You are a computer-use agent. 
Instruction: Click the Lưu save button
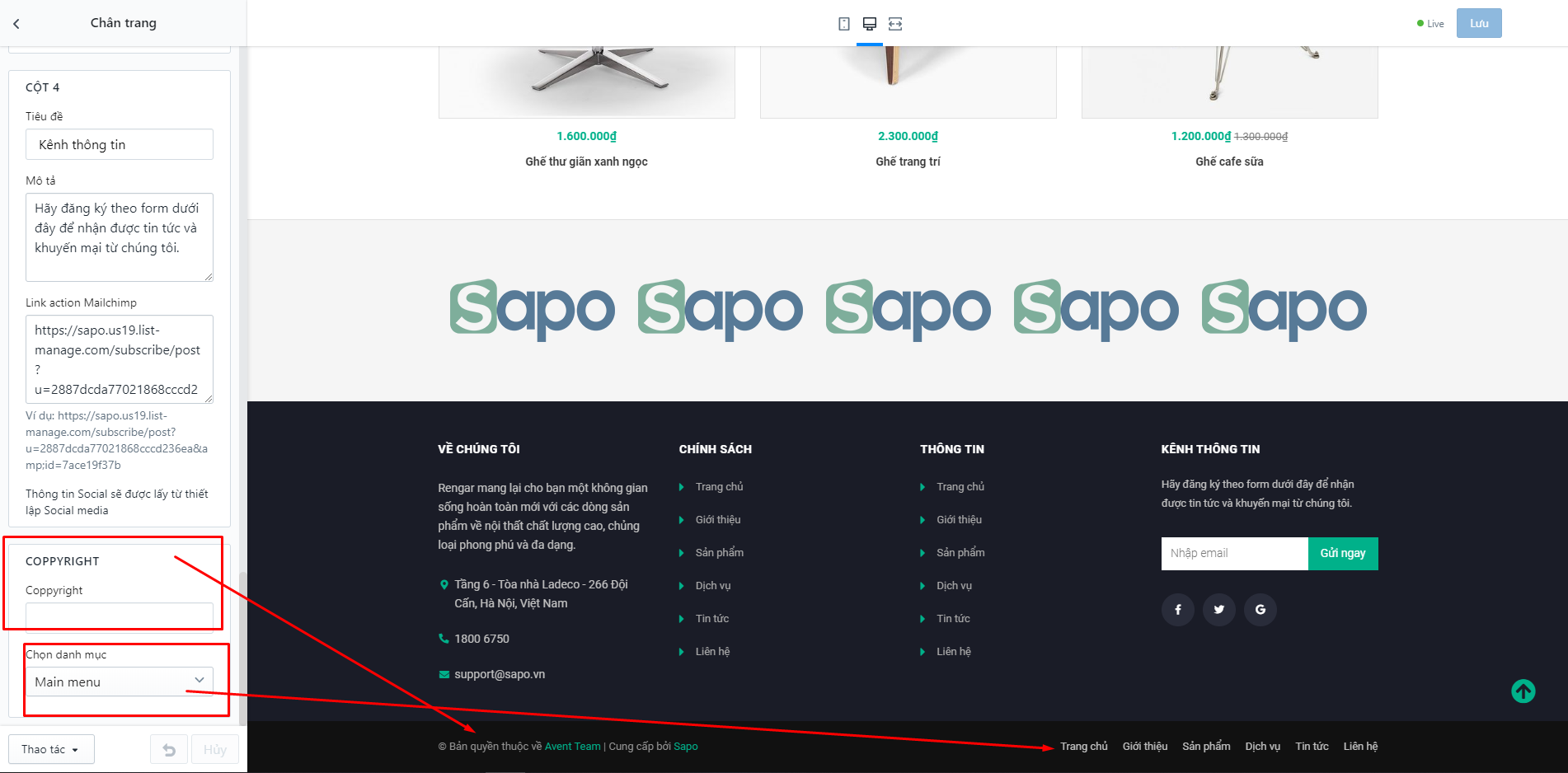point(1479,23)
